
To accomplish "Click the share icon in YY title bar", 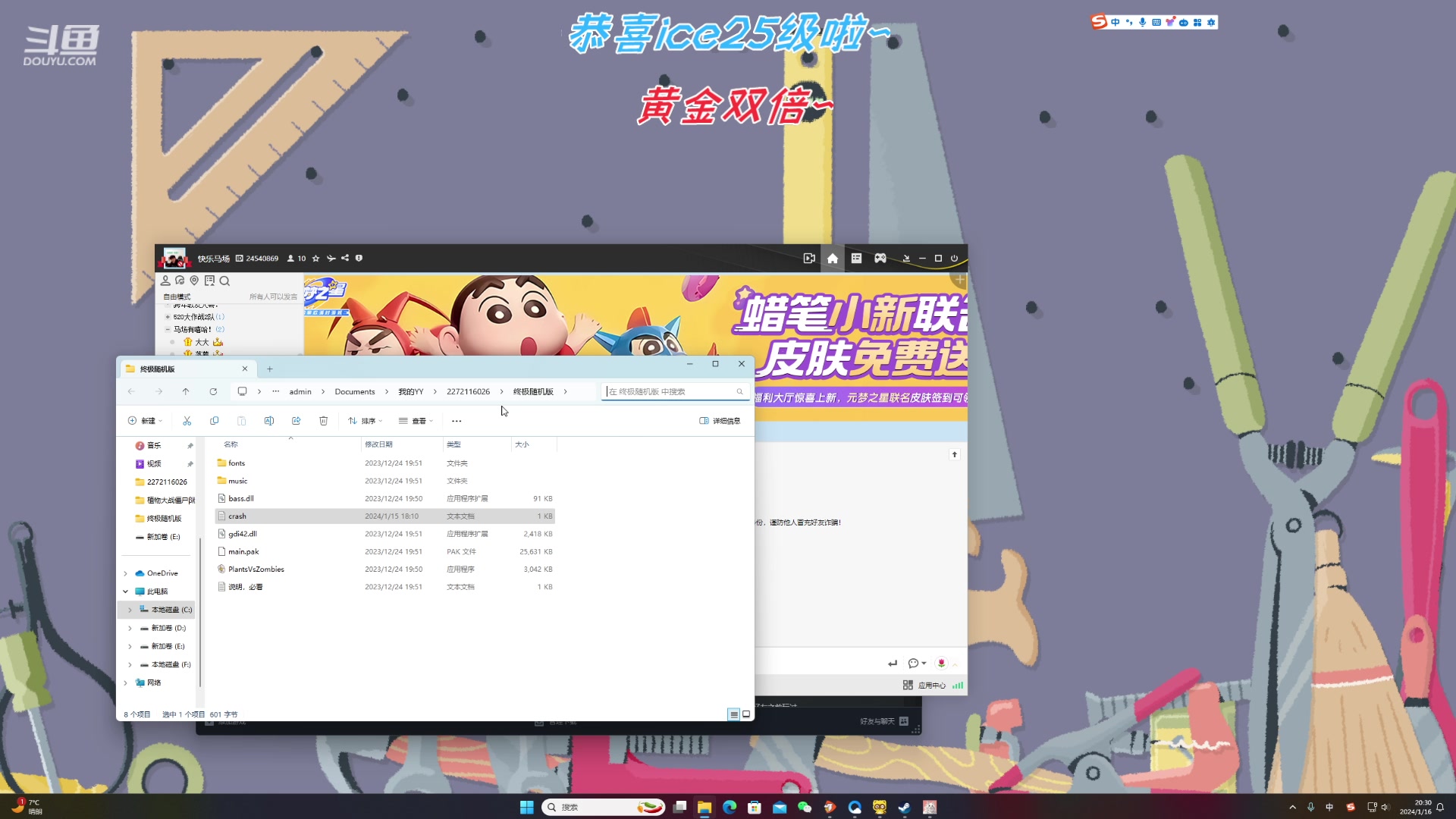I will click(x=345, y=258).
